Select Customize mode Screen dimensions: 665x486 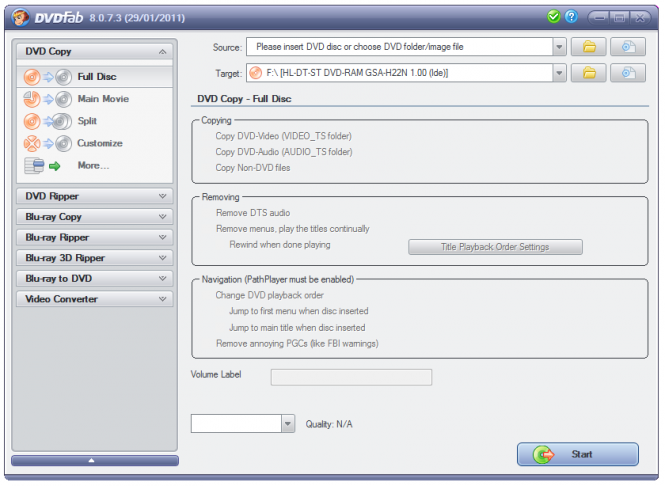tap(95, 143)
